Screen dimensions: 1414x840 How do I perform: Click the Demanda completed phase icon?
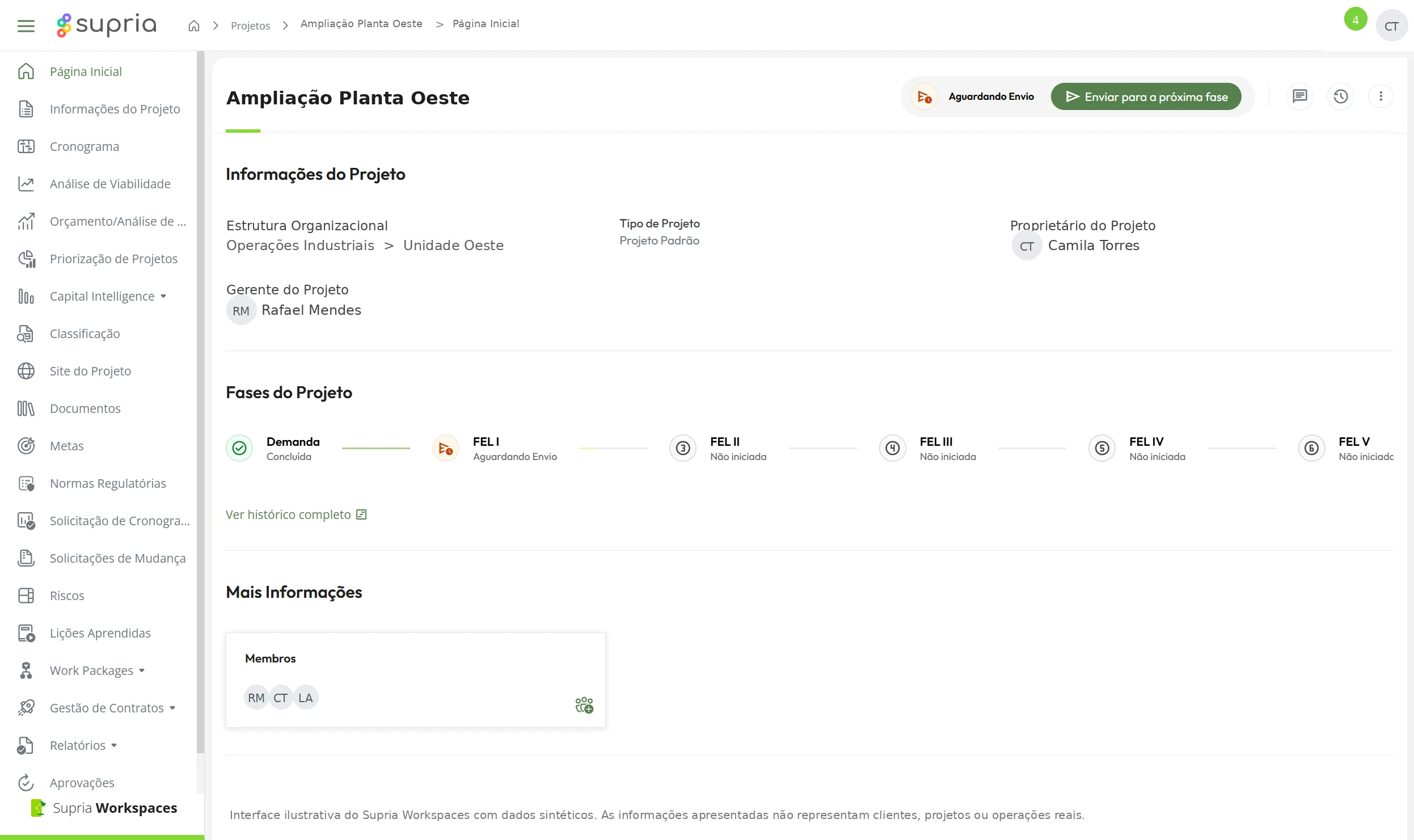[x=239, y=448]
